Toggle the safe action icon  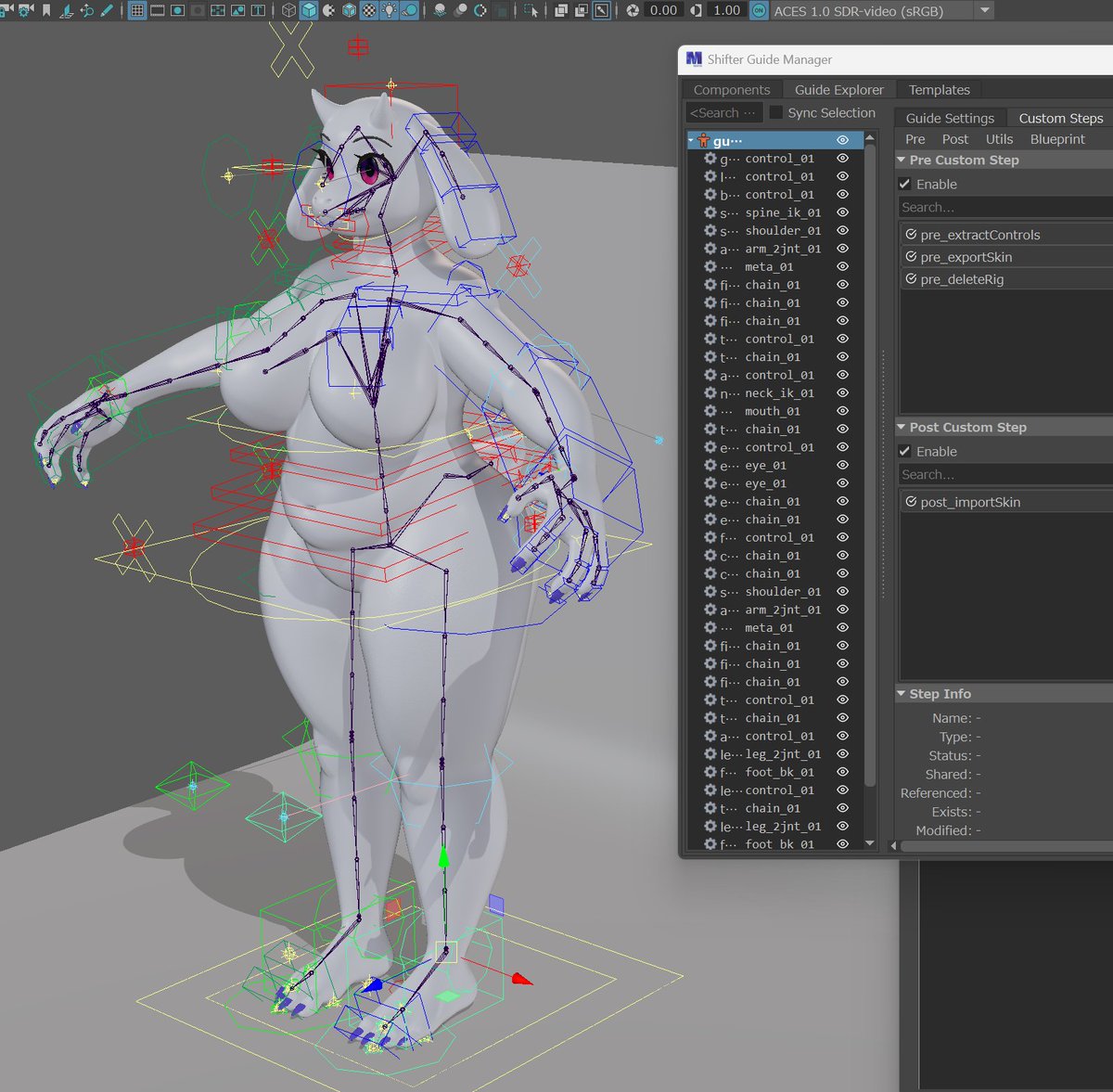pos(238,10)
